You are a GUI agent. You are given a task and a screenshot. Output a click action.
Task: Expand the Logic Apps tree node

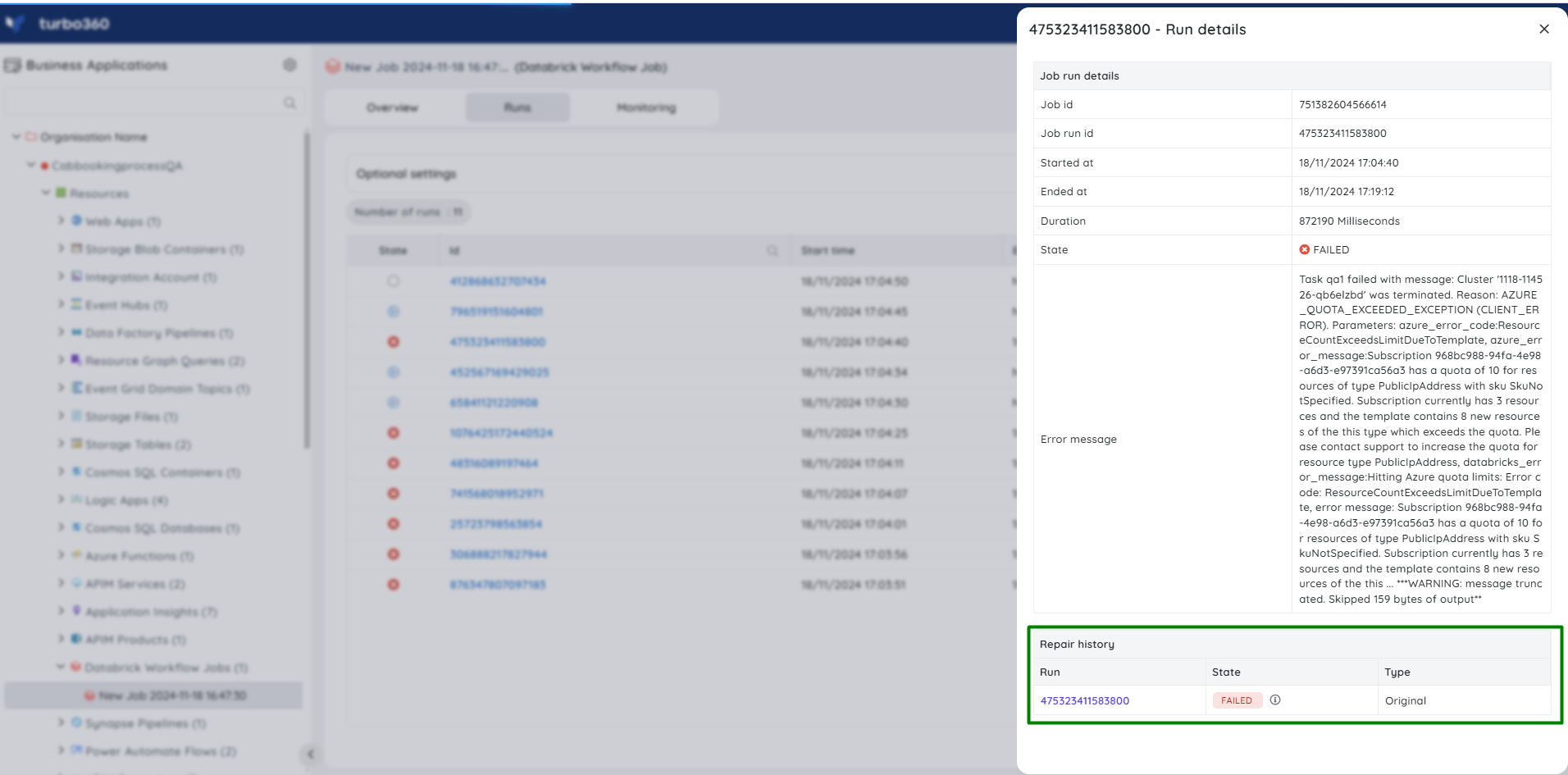point(61,499)
